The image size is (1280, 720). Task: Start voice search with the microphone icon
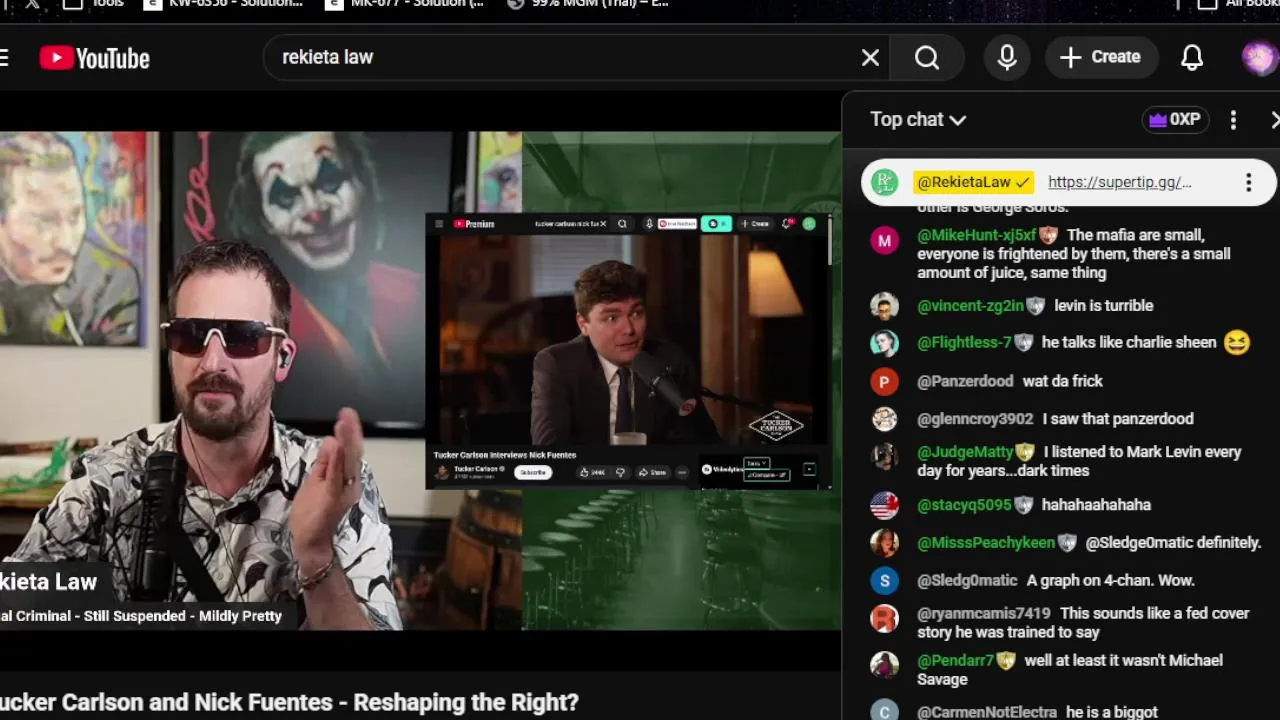click(1007, 57)
